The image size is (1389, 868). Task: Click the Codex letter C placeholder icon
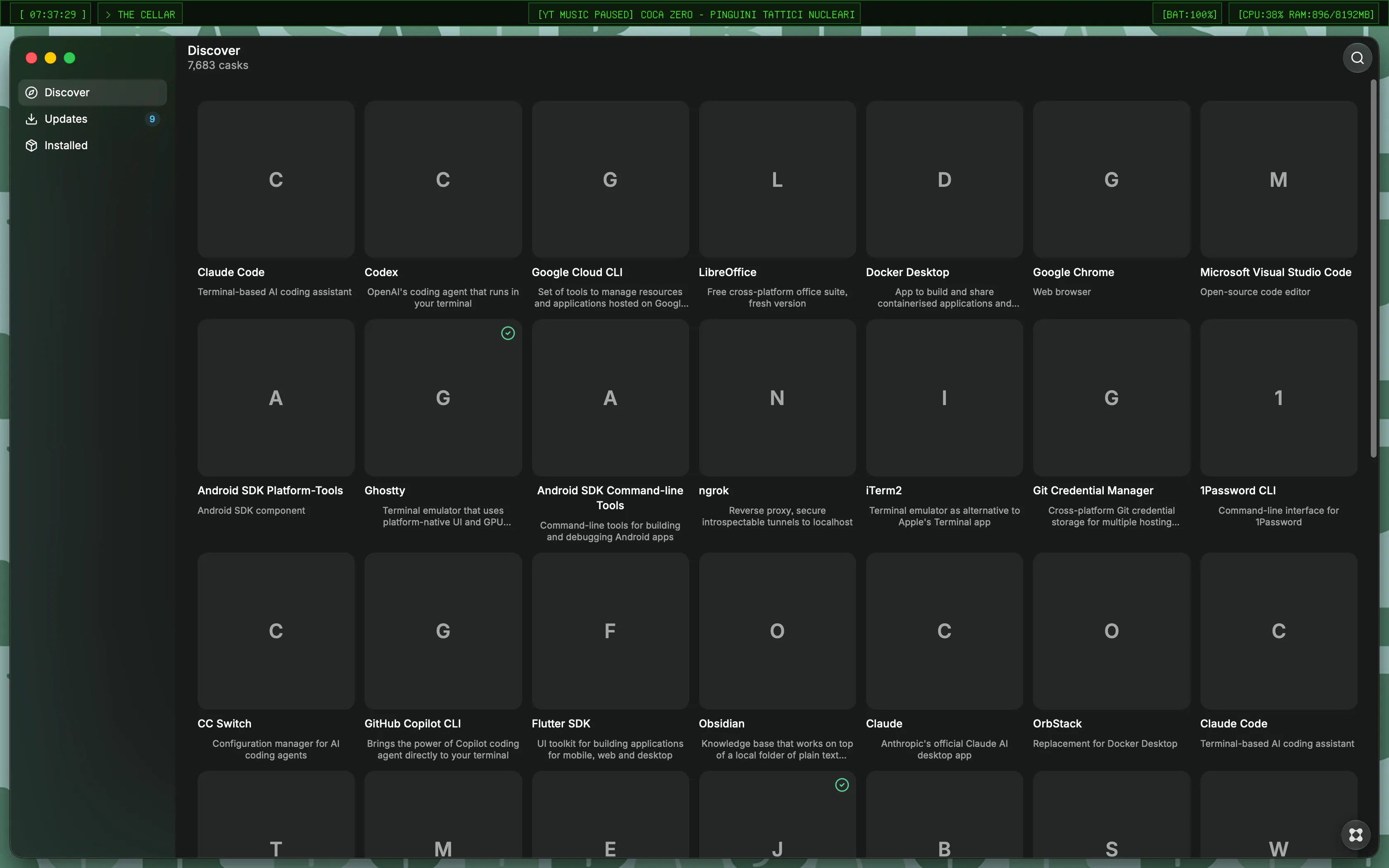442,180
